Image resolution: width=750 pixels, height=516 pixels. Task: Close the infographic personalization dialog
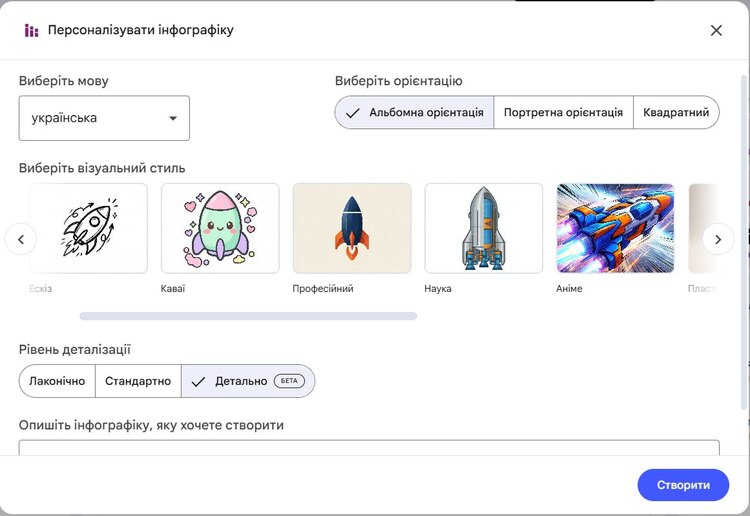(716, 30)
